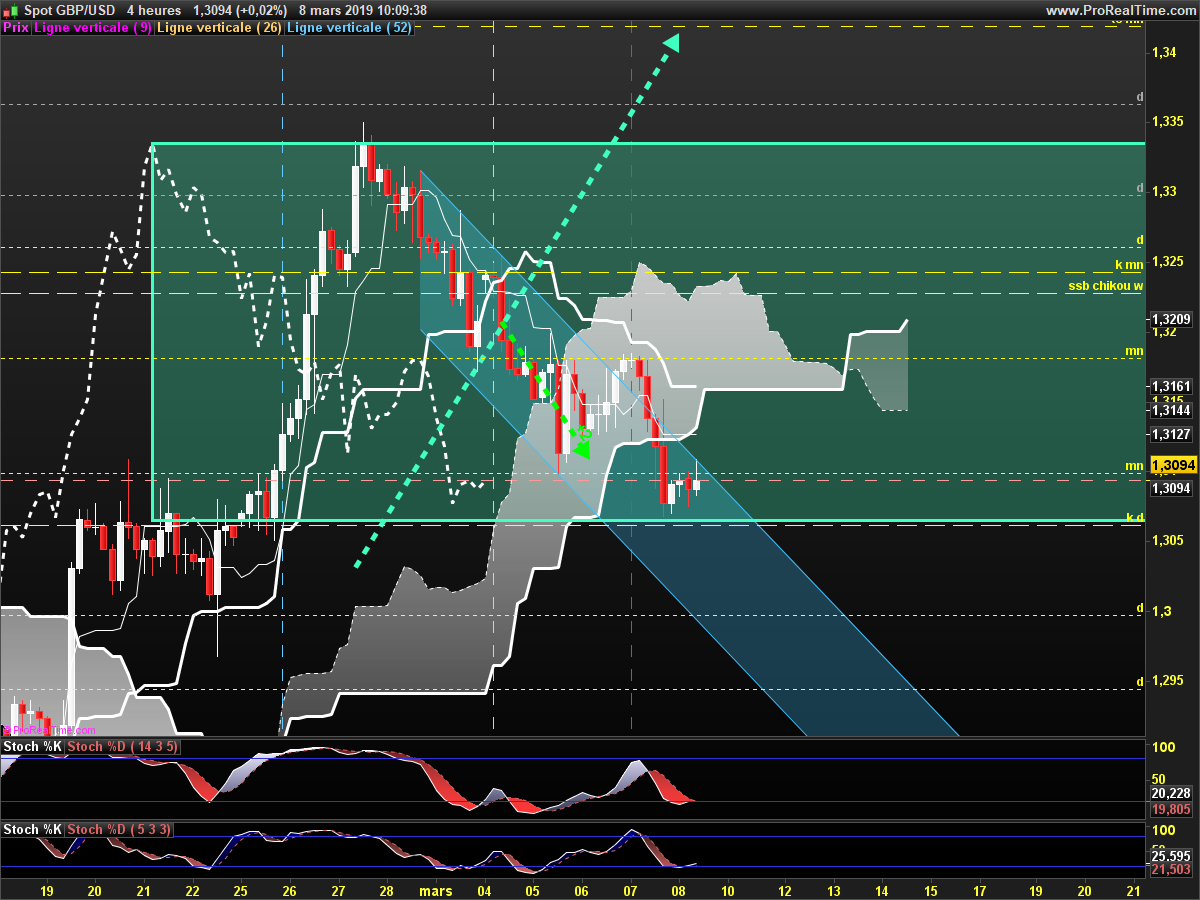Click the Spot GBP/USD instrument title
1200x900 pixels.
pyautogui.click(x=70, y=10)
